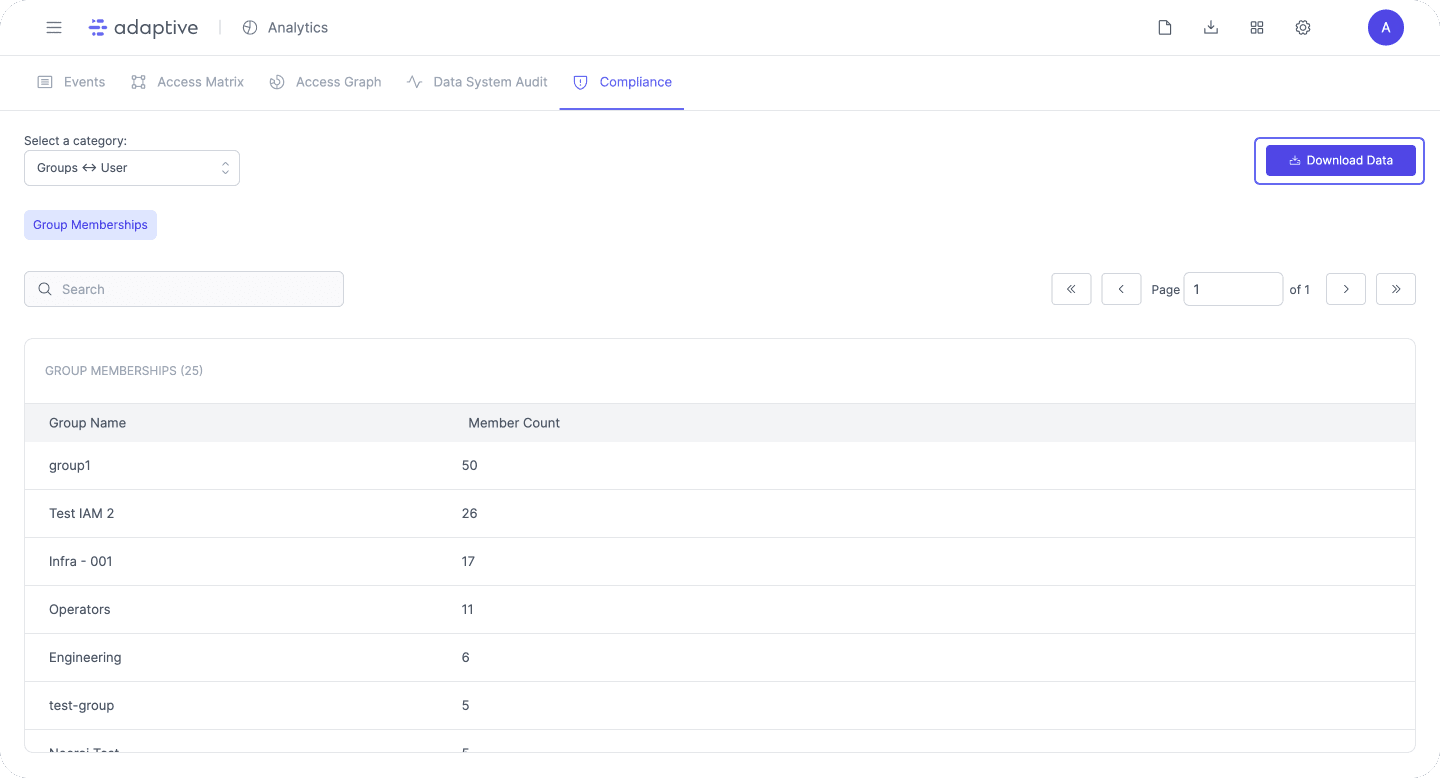Click member count 11
The image size is (1440, 778).
coord(467,610)
